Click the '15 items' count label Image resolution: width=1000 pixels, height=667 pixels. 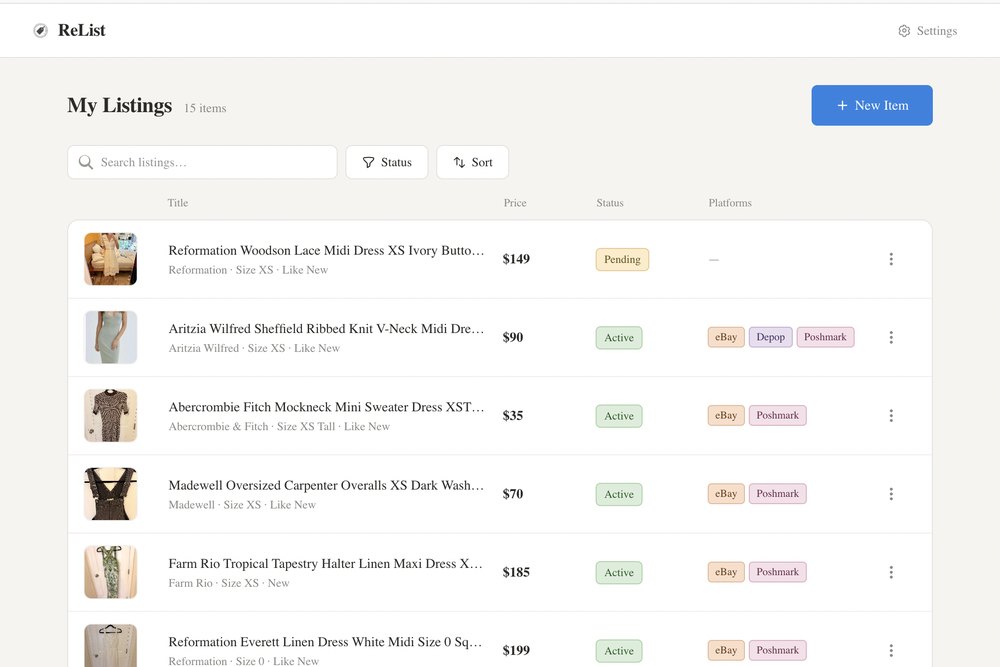pyautogui.click(x=205, y=108)
